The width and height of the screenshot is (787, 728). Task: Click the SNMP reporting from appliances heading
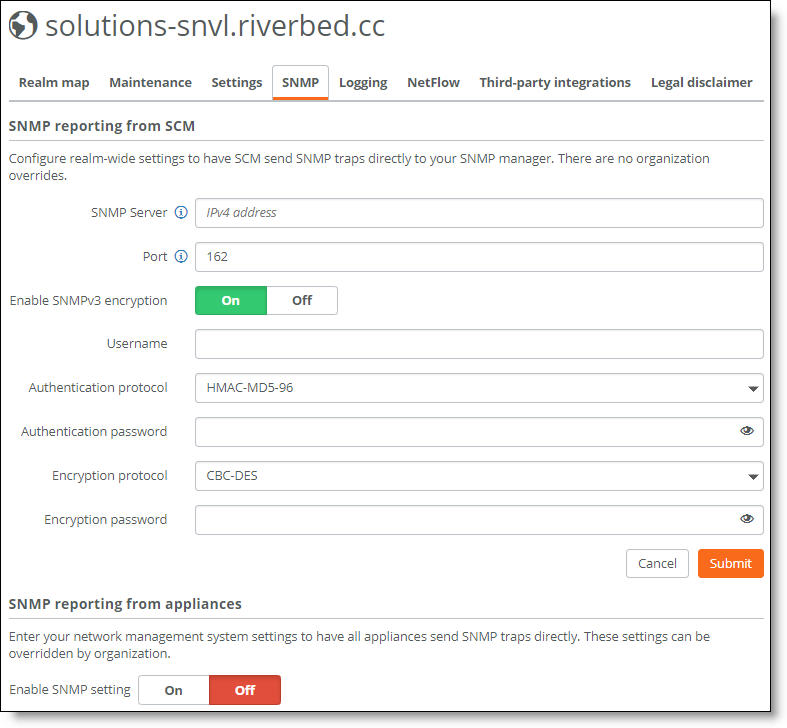[125, 603]
